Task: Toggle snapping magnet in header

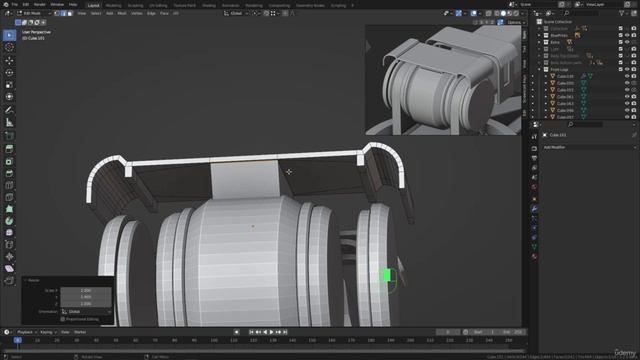Action: point(266,13)
